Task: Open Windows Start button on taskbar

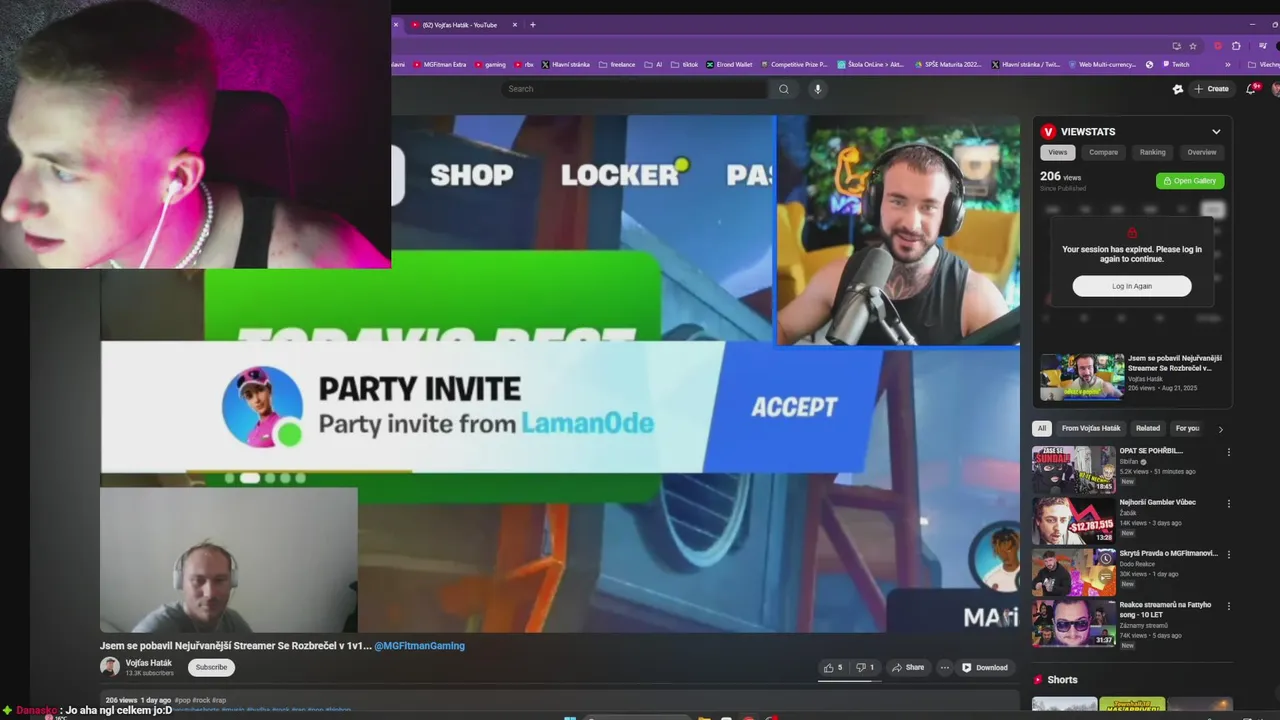Action: coord(570,717)
